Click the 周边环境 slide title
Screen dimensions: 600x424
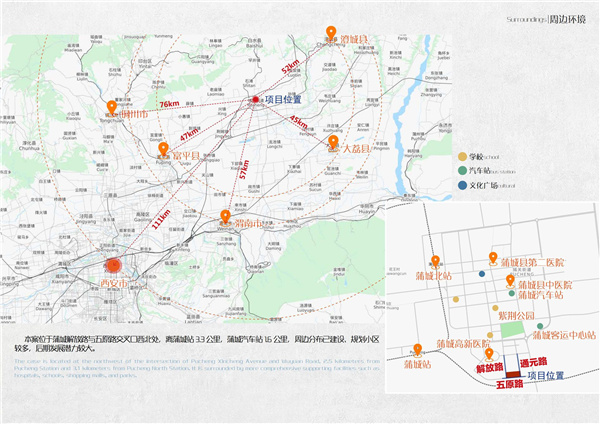565,18
